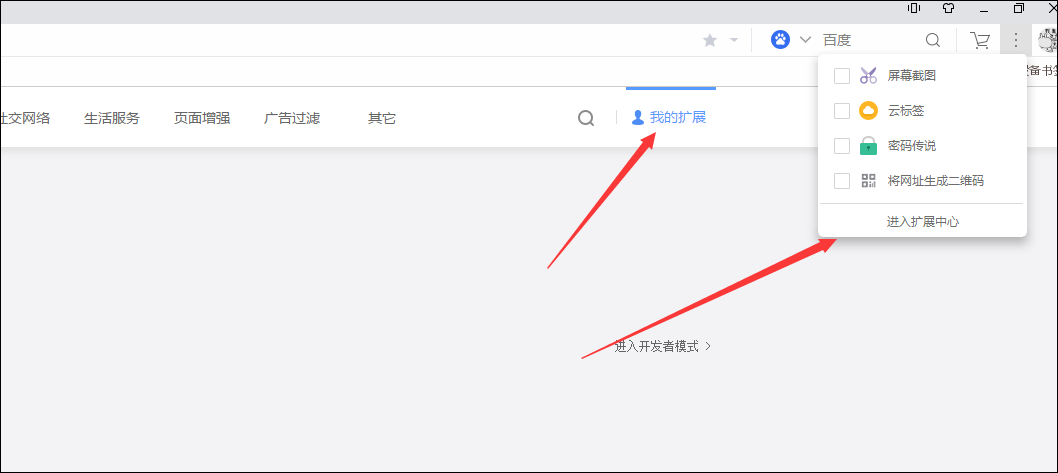The image size is (1058, 473).
Task: Click the skin shirt icon in title bar
Action: (949, 8)
